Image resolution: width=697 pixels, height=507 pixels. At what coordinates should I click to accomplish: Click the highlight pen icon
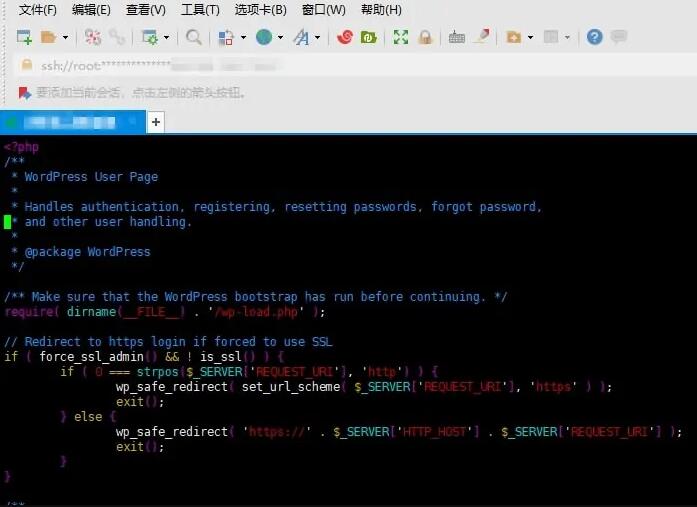[x=482, y=36]
